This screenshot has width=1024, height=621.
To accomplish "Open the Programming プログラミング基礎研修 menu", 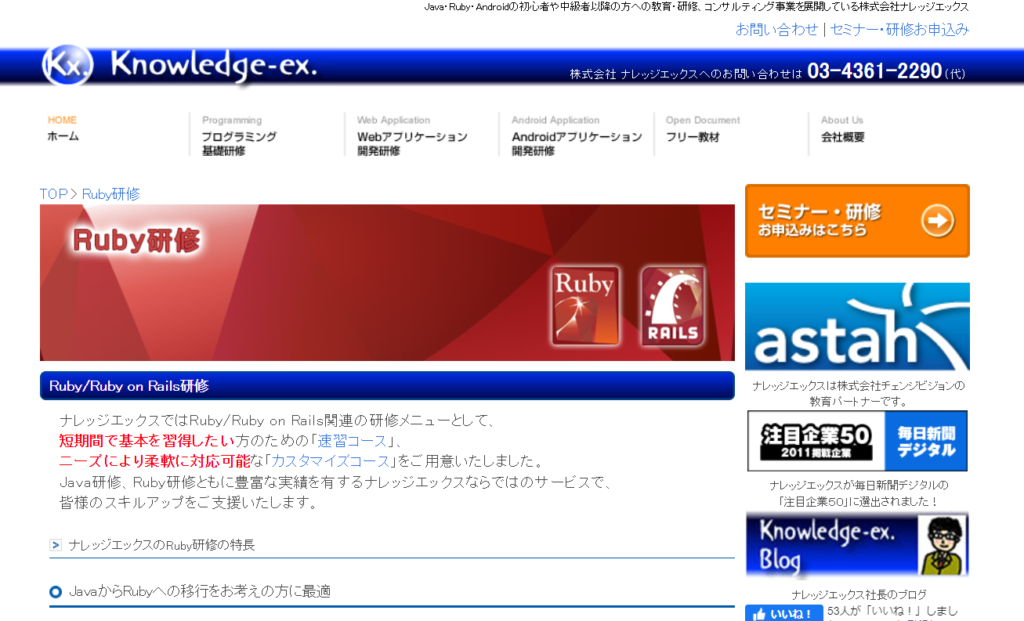I will [x=239, y=135].
